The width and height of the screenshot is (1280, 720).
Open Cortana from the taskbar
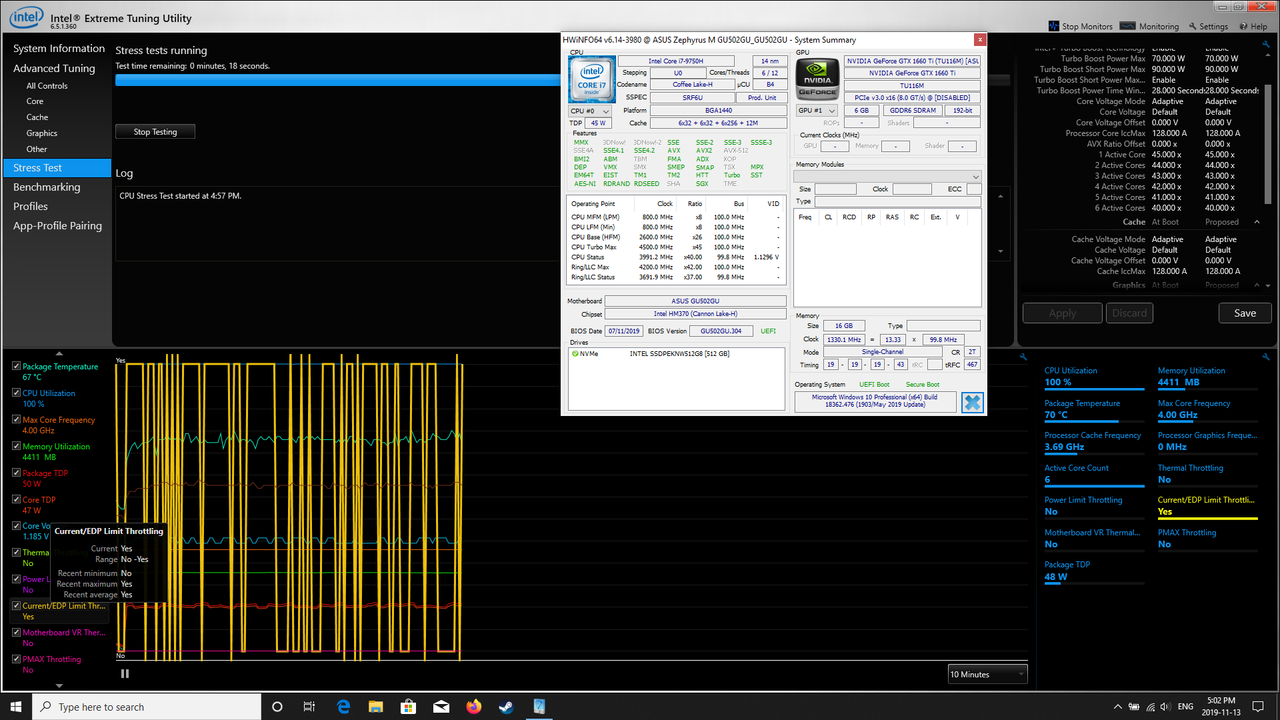277,706
